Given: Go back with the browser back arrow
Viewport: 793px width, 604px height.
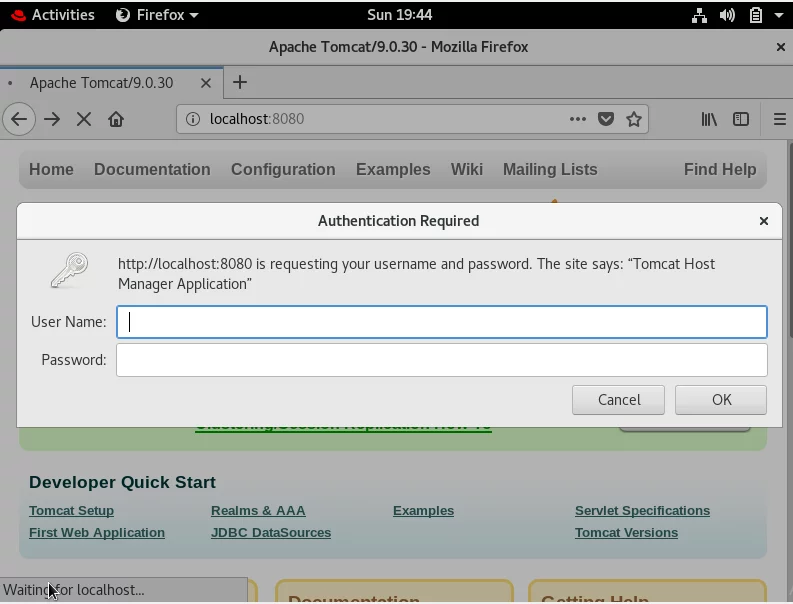Looking at the screenshot, I should (x=19, y=119).
